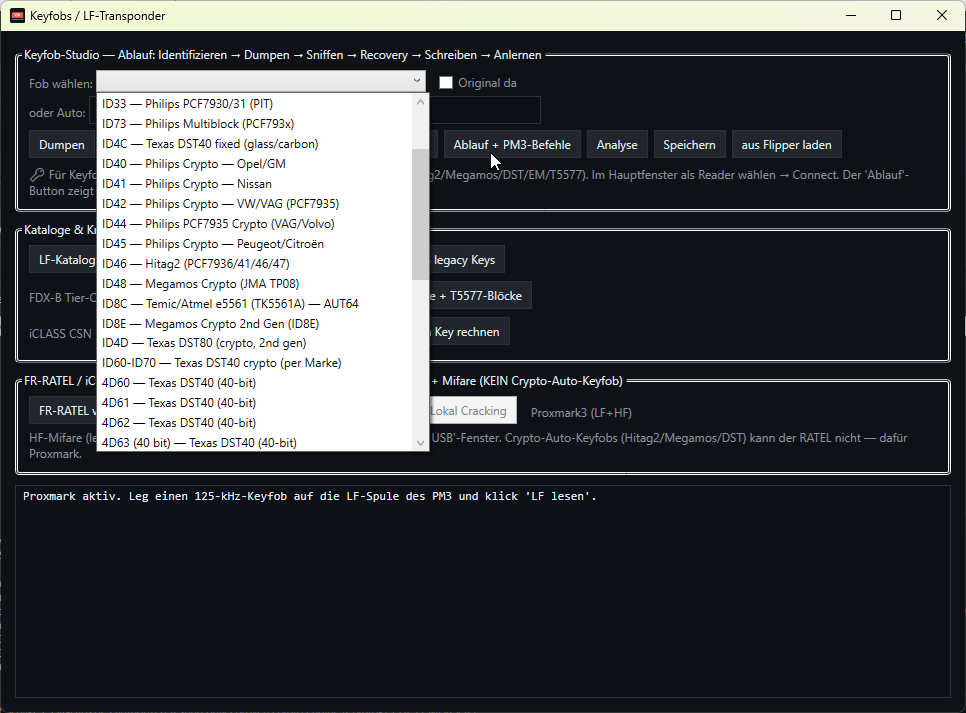This screenshot has height=713, width=966.
Task: Select '4D62 — Texas DST40 (40-bit)'
Action: coord(254,423)
